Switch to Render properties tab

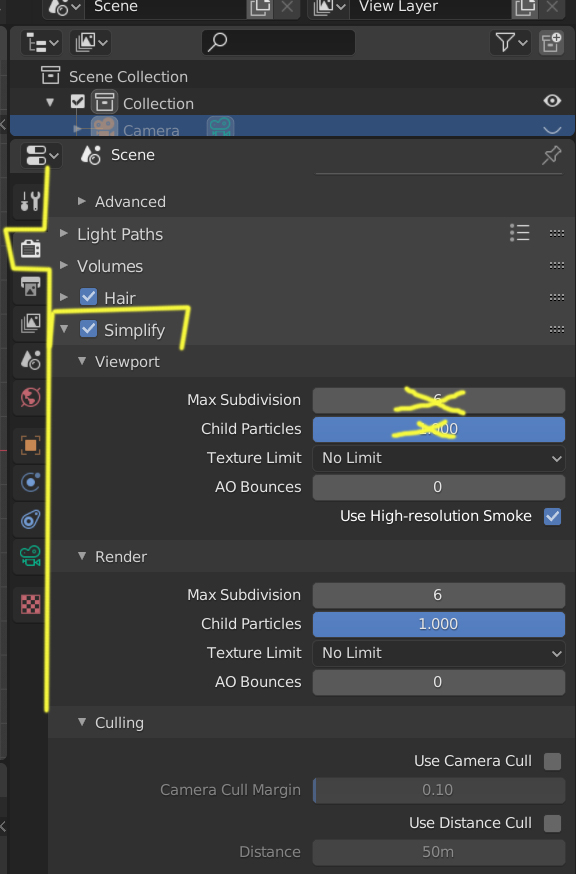30,248
